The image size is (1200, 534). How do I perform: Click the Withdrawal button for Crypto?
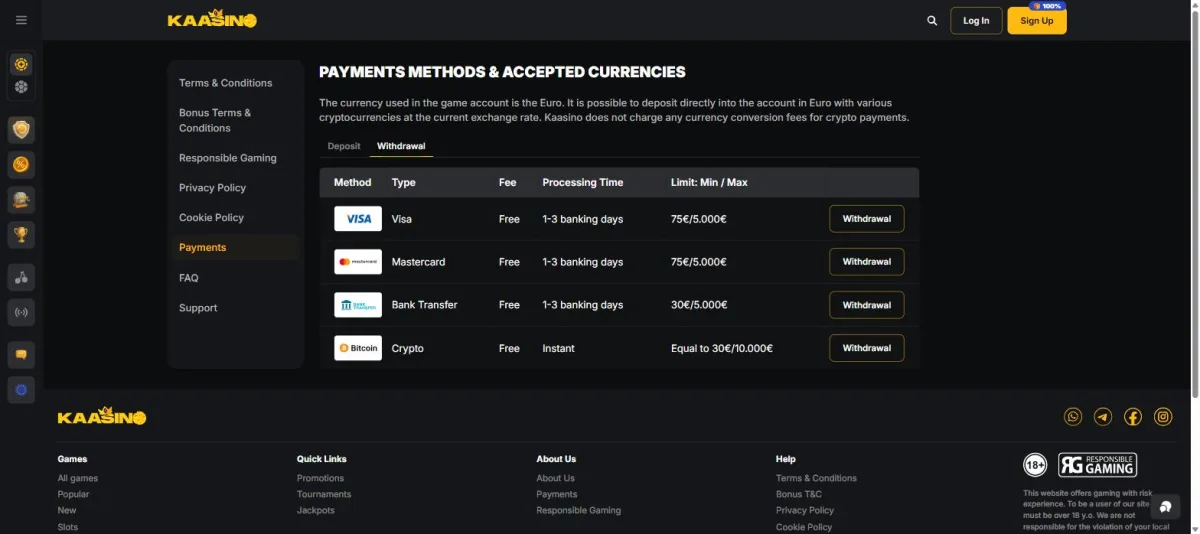[x=867, y=348]
